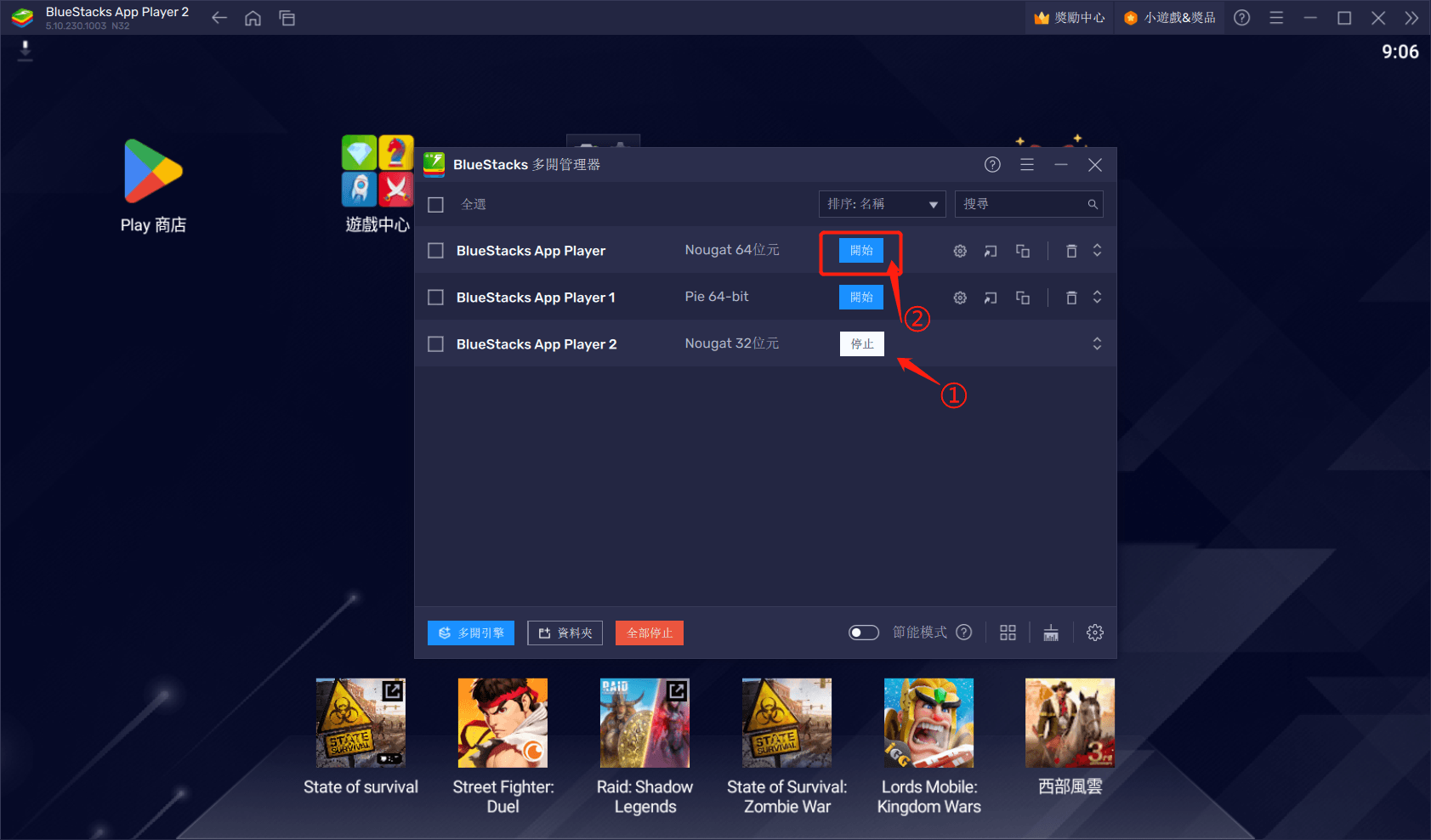Reorder App Player 1 with up-down arrows
The width and height of the screenshot is (1431, 840).
(x=1097, y=297)
